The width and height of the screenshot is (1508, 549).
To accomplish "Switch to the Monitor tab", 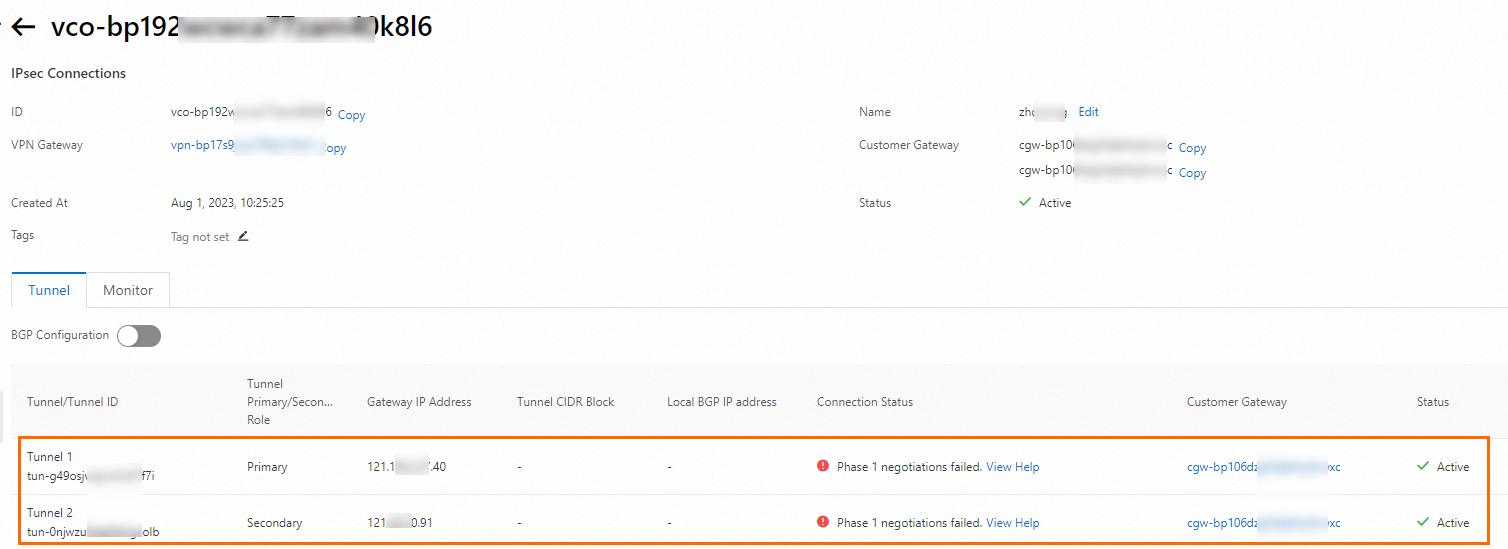I will point(128,290).
